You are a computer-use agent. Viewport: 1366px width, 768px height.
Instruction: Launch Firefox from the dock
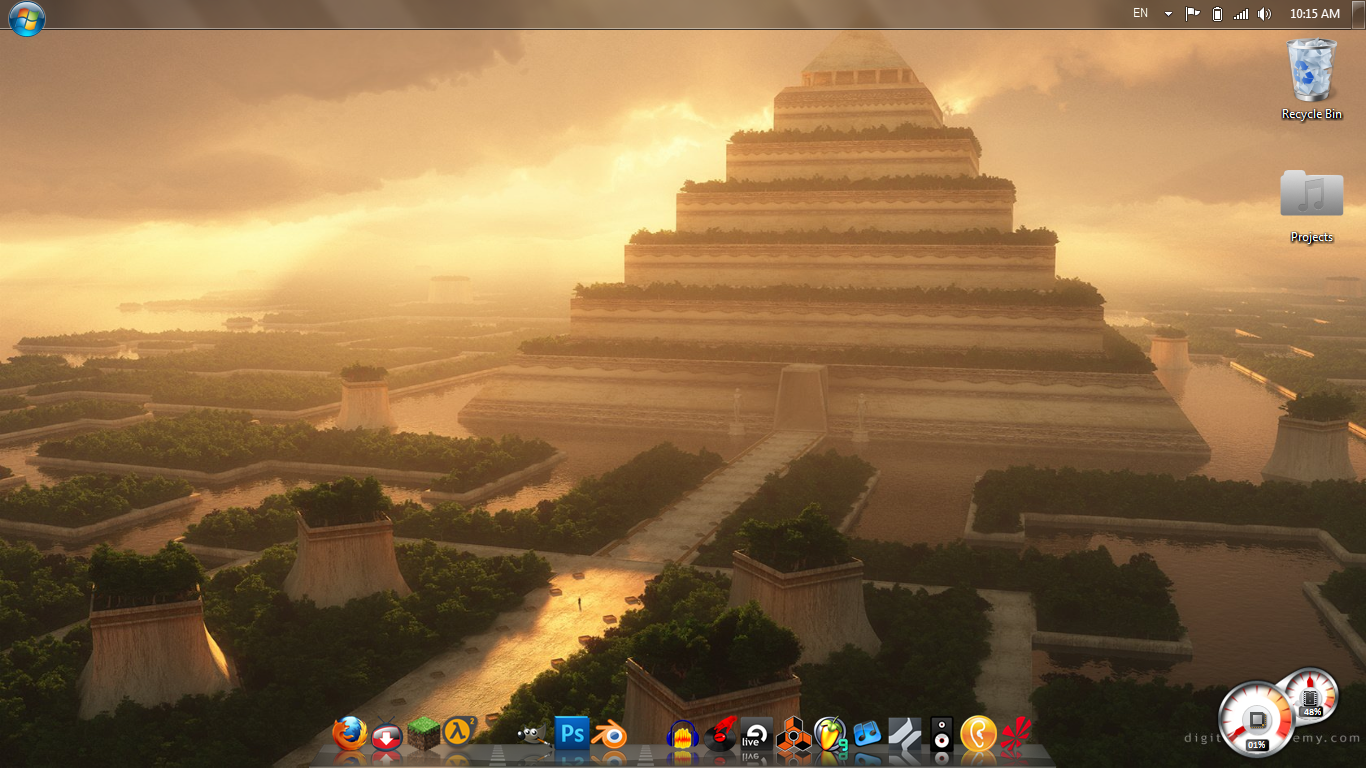[x=350, y=734]
